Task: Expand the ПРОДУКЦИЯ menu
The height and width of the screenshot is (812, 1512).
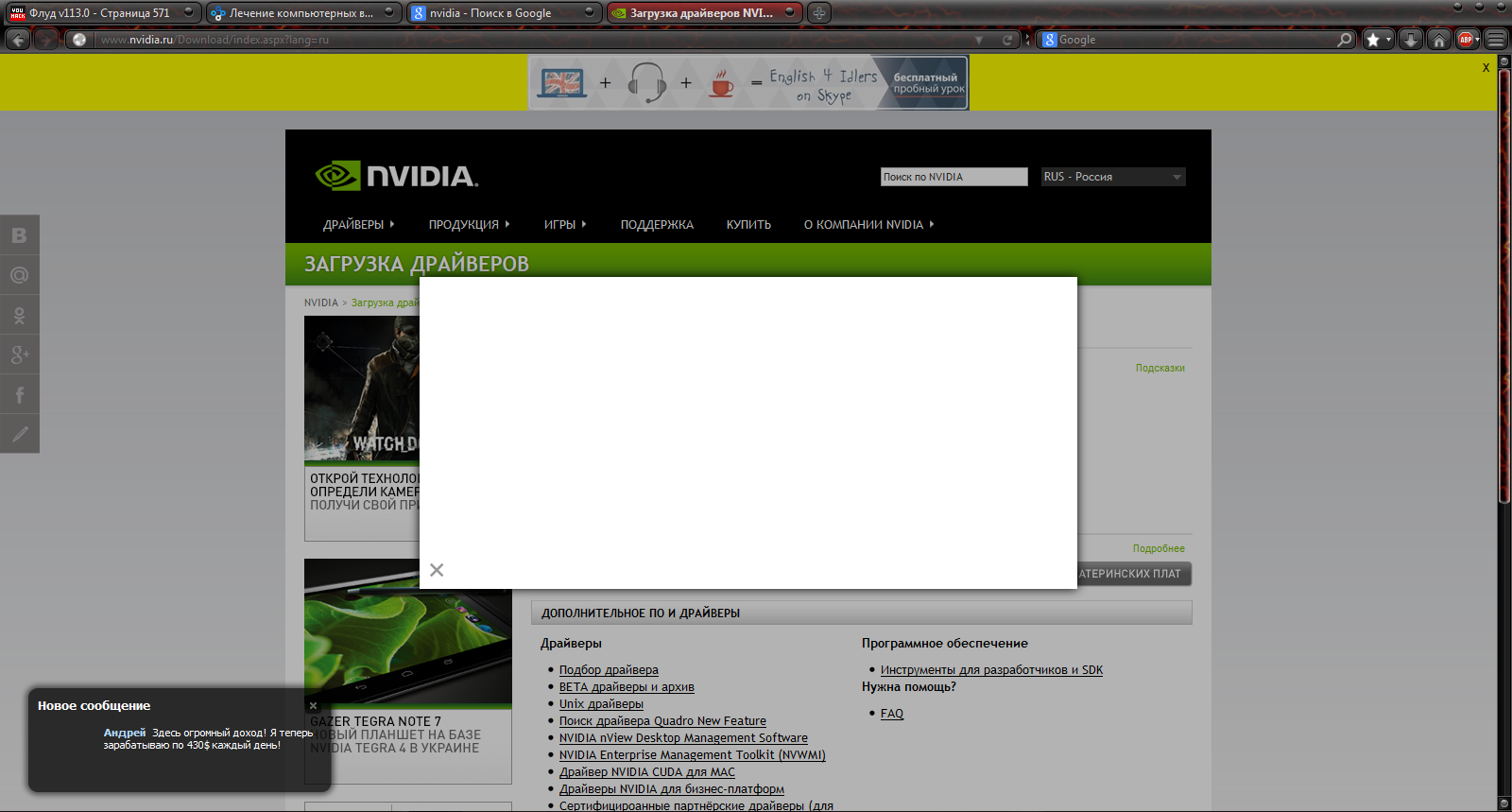Action: click(x=469, y=225)
